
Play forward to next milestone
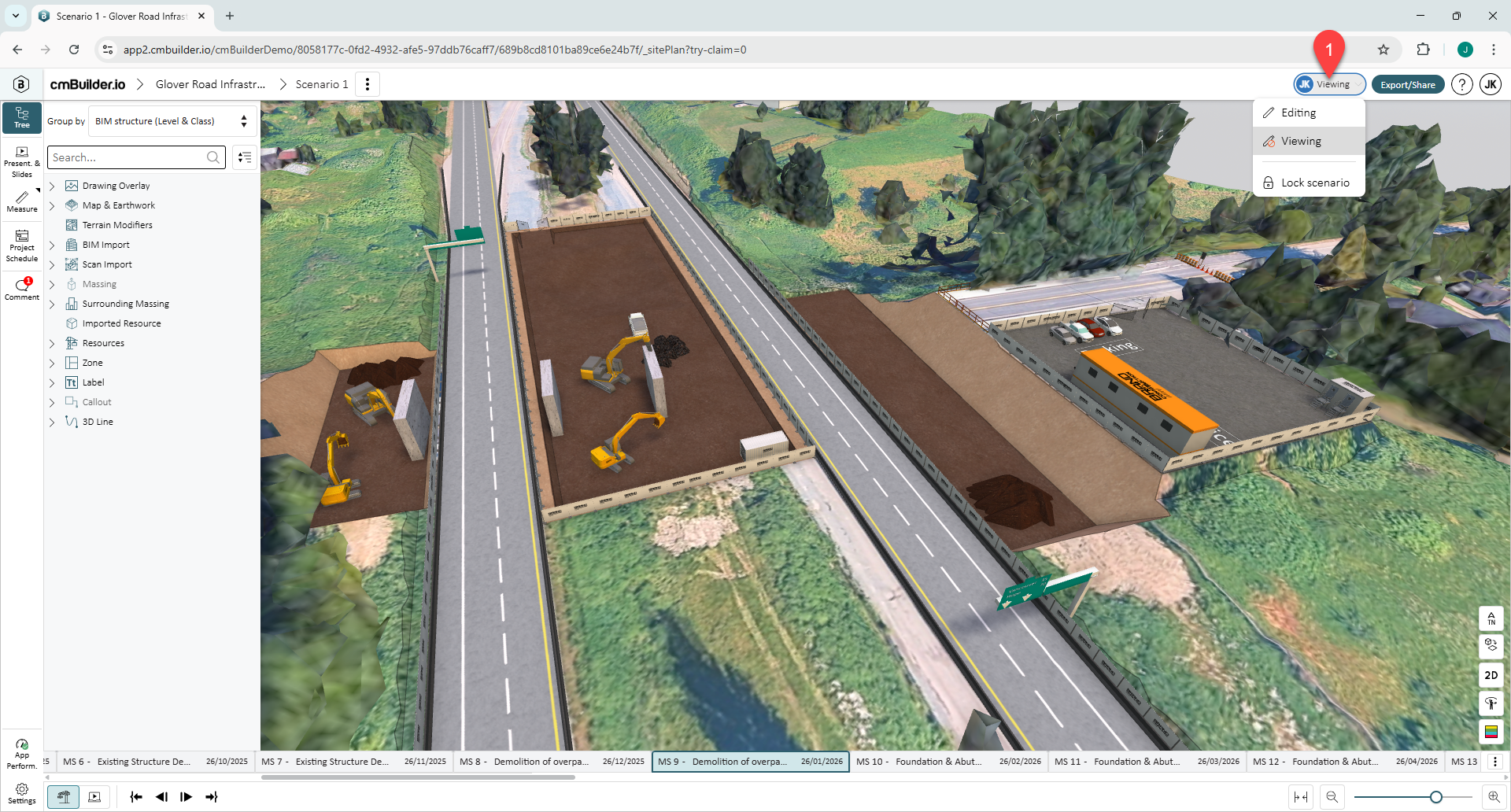(187, 797)
